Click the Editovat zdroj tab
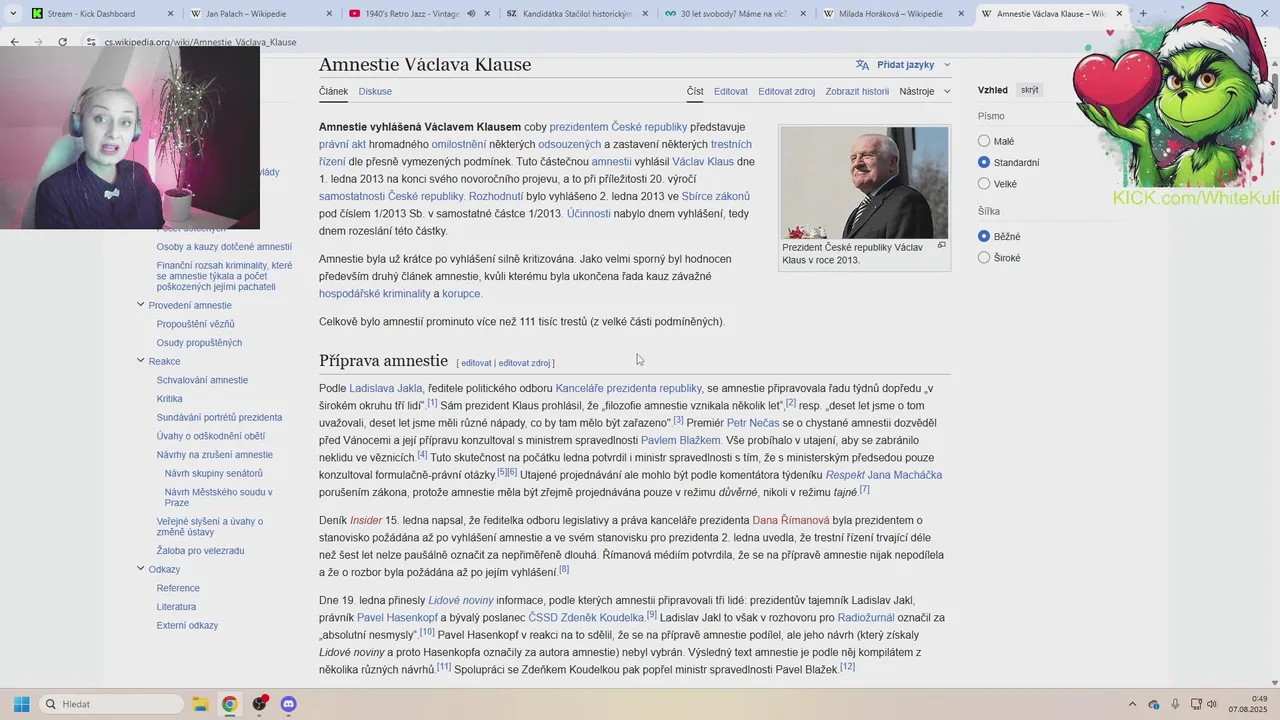This screenshot has height=720, width=1280. (x=786, y=91)
